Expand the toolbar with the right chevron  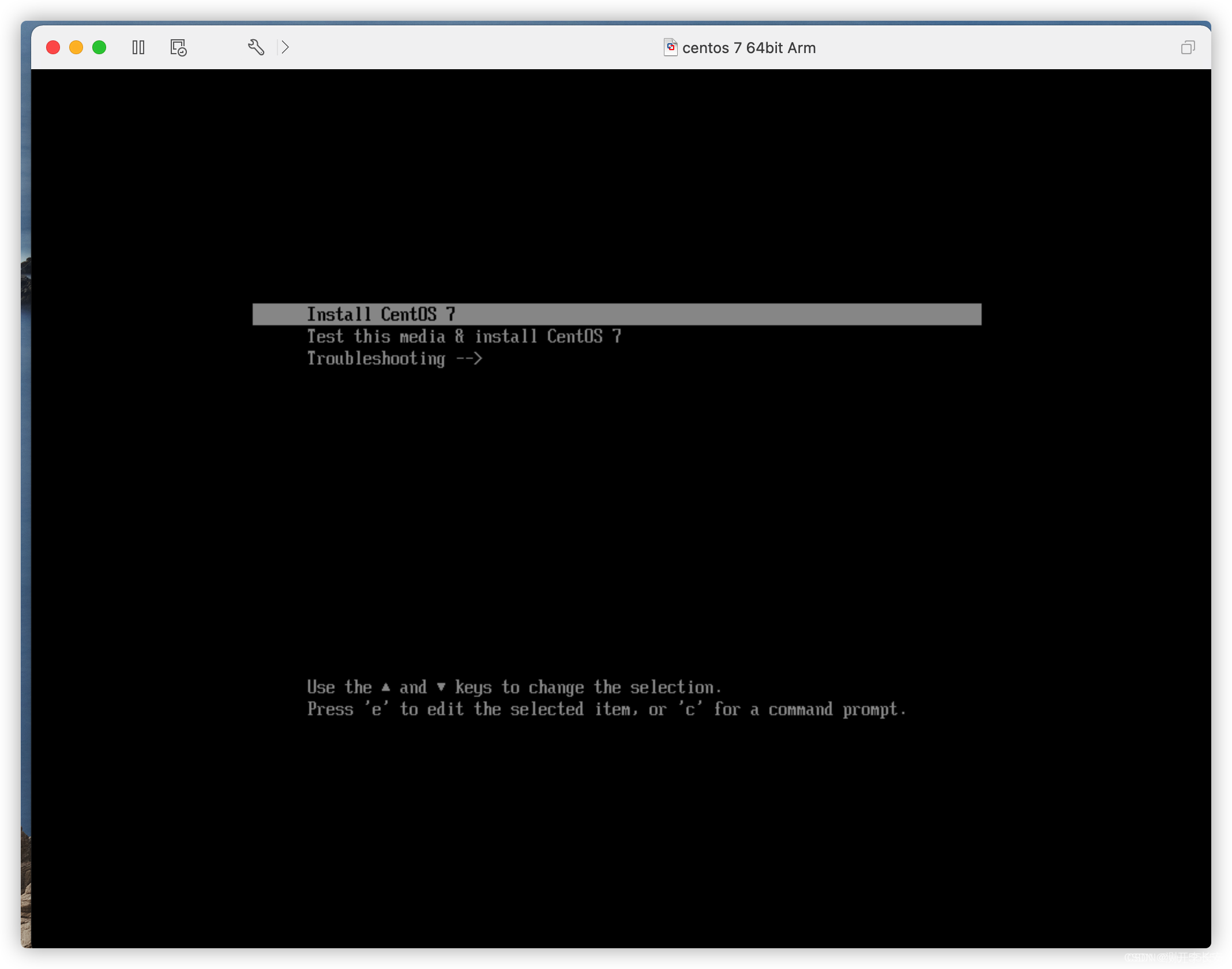click(285, 47)
